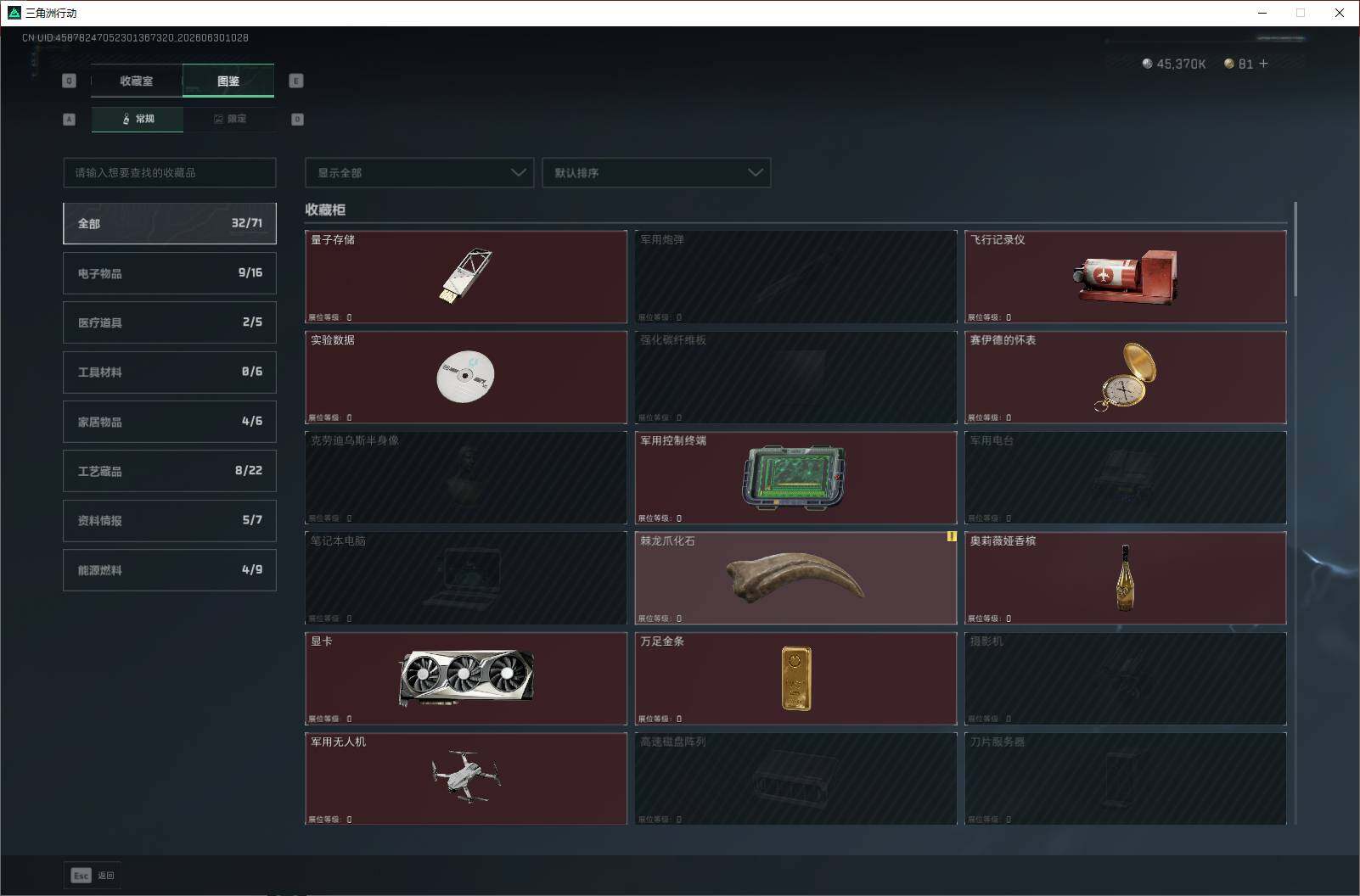
Task: Click the collection list vertical scrollbar
Action: 1295,249
